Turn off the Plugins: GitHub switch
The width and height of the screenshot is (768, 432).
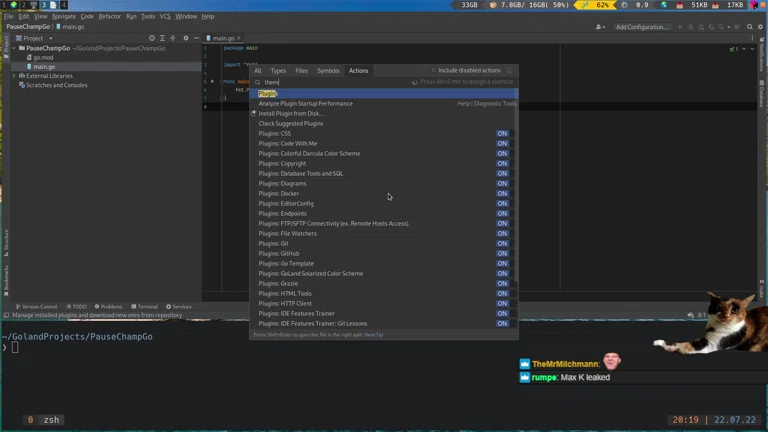tap(502, 253)
